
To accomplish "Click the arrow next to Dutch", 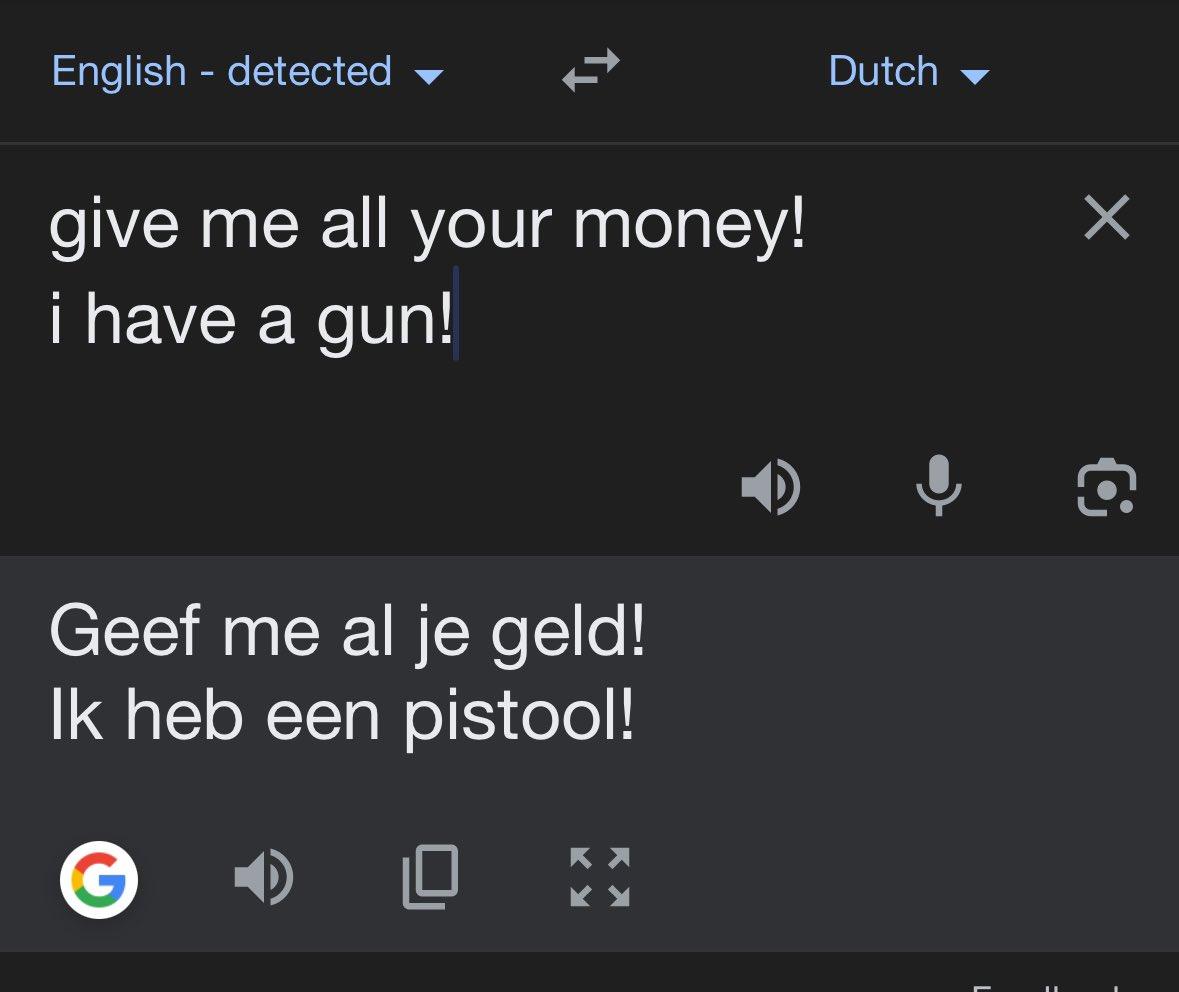I will pyautogui.click(x=973, y=76).
